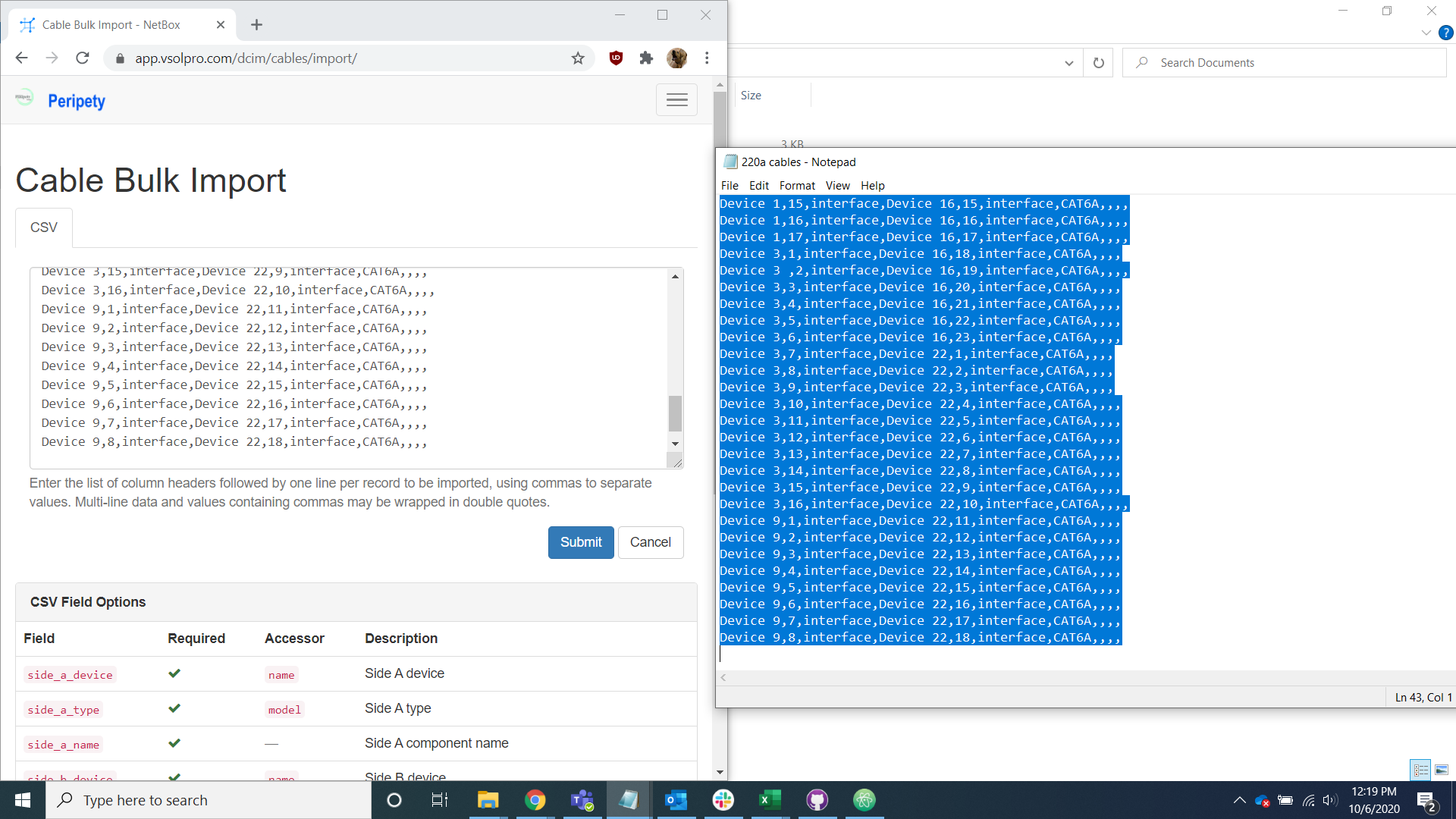
Task: Click the Peripety logo link
Action: (x=76, y=101)
